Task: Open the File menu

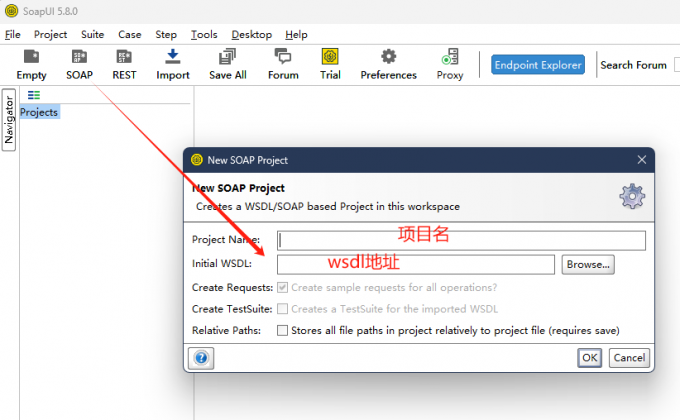Action: coord(13,35)
